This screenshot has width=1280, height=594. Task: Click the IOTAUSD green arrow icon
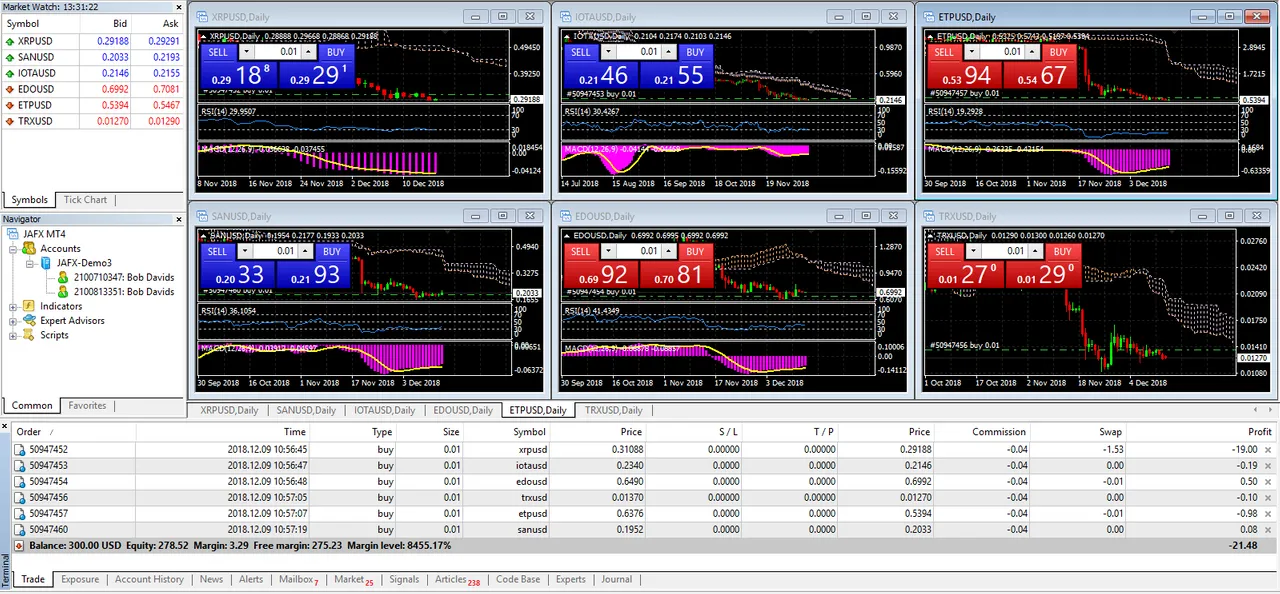(10, 73)
